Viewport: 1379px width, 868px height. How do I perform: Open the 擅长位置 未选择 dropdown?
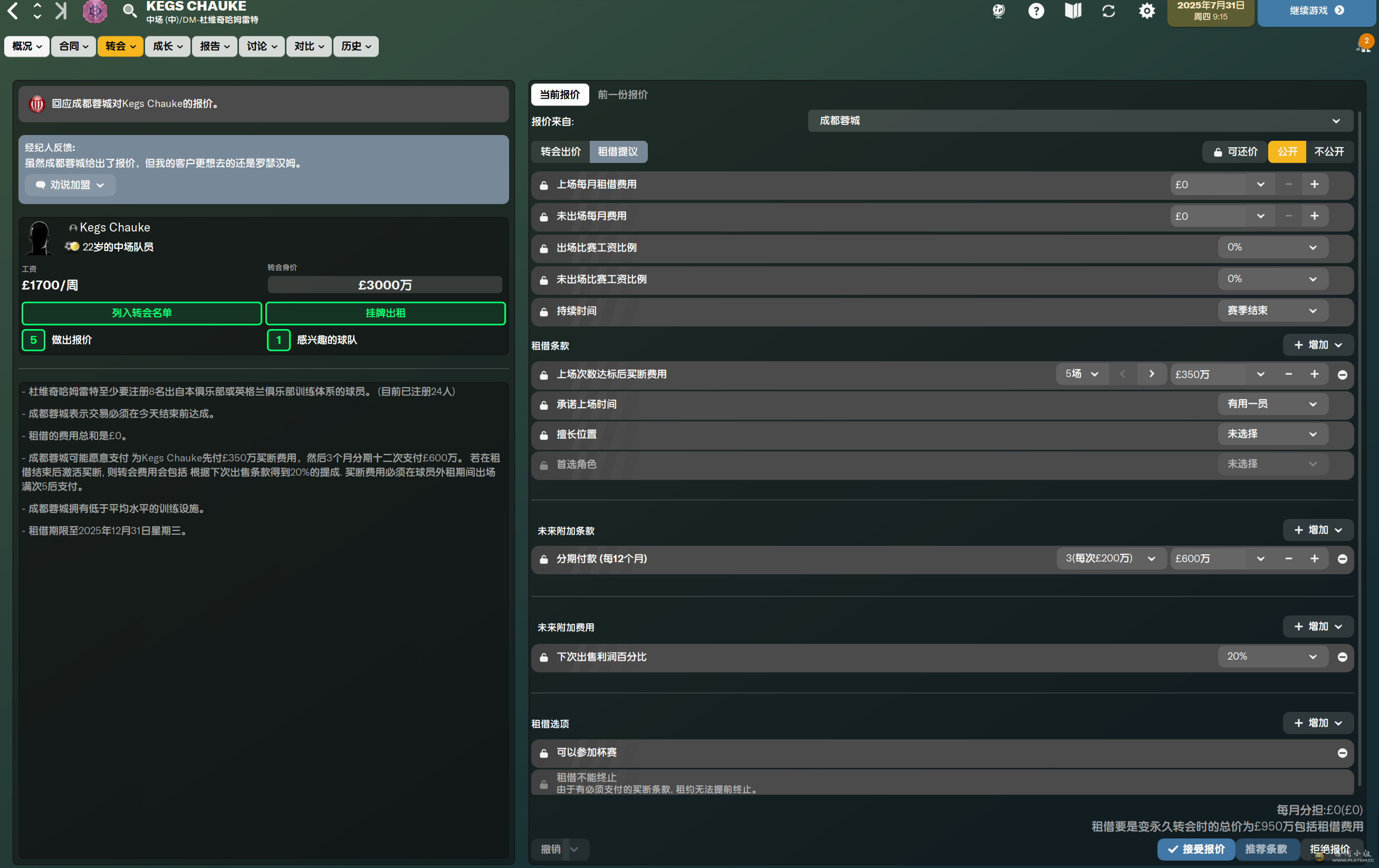pyautogui.click(x=1272, y=434)
